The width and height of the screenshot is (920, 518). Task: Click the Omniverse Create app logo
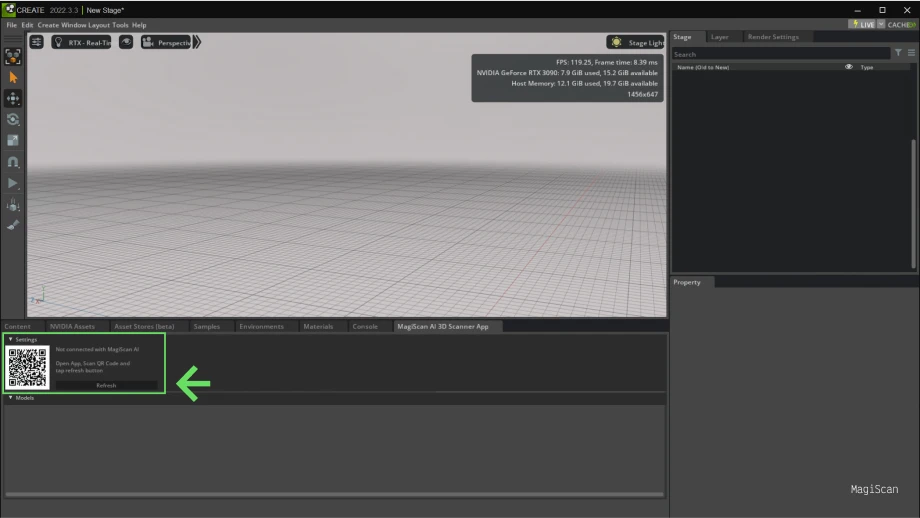[9, 9]
